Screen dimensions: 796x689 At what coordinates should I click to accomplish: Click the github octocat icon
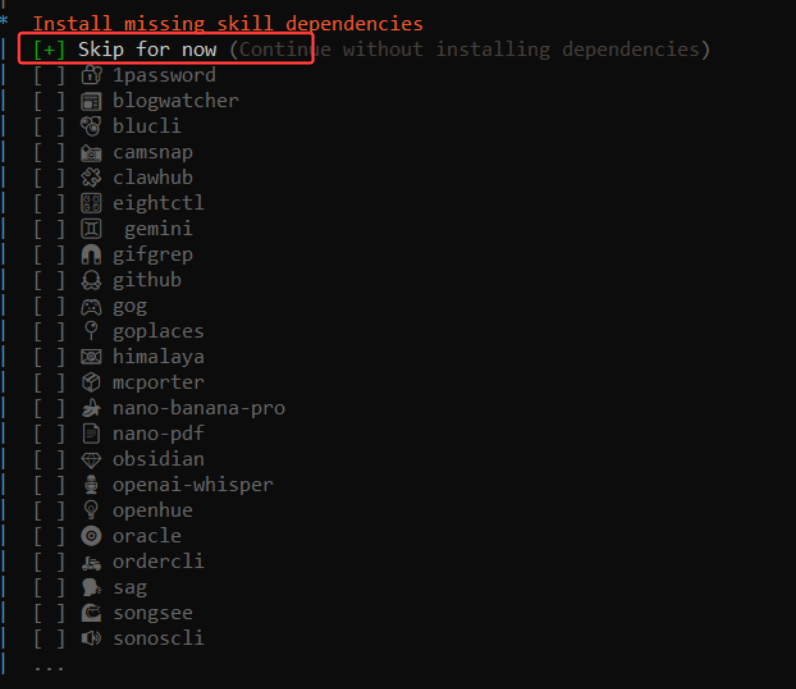91,280
